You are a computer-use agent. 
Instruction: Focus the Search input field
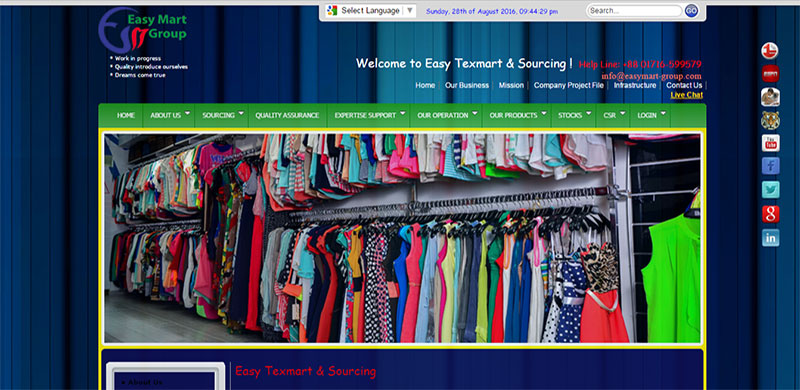(x=634, y=11)
